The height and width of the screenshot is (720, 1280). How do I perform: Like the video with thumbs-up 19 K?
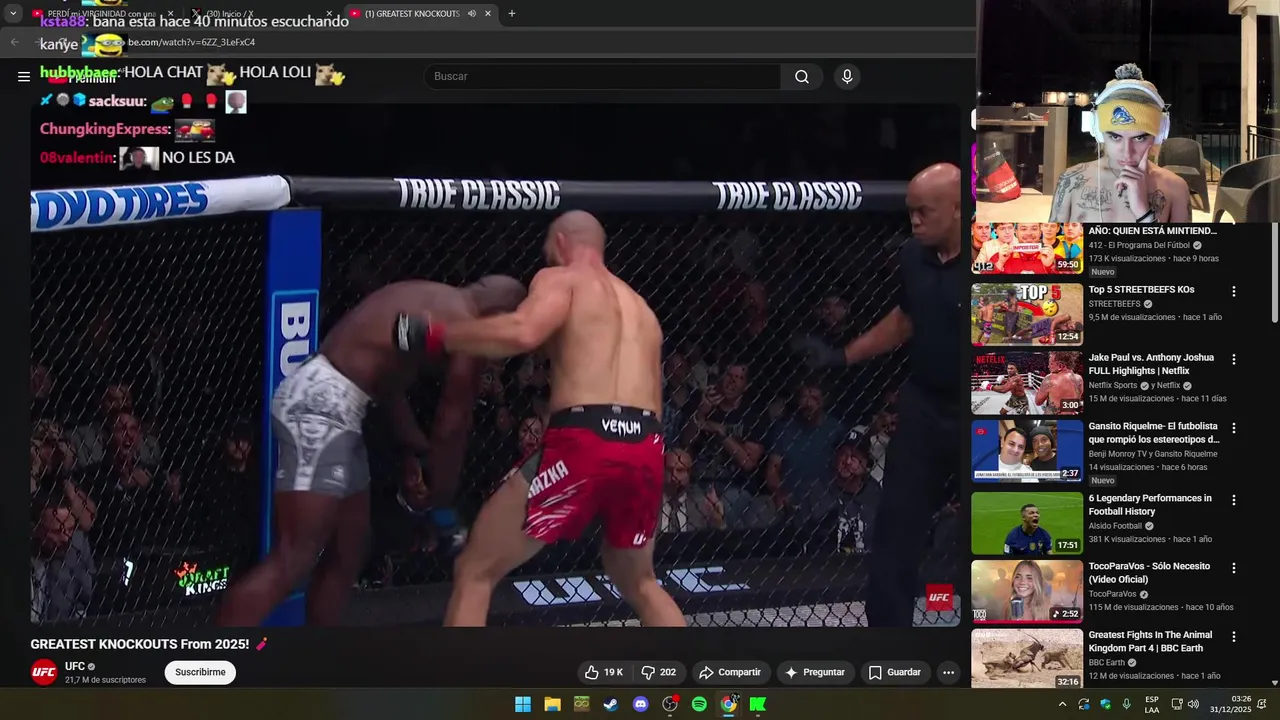[604, 672]
